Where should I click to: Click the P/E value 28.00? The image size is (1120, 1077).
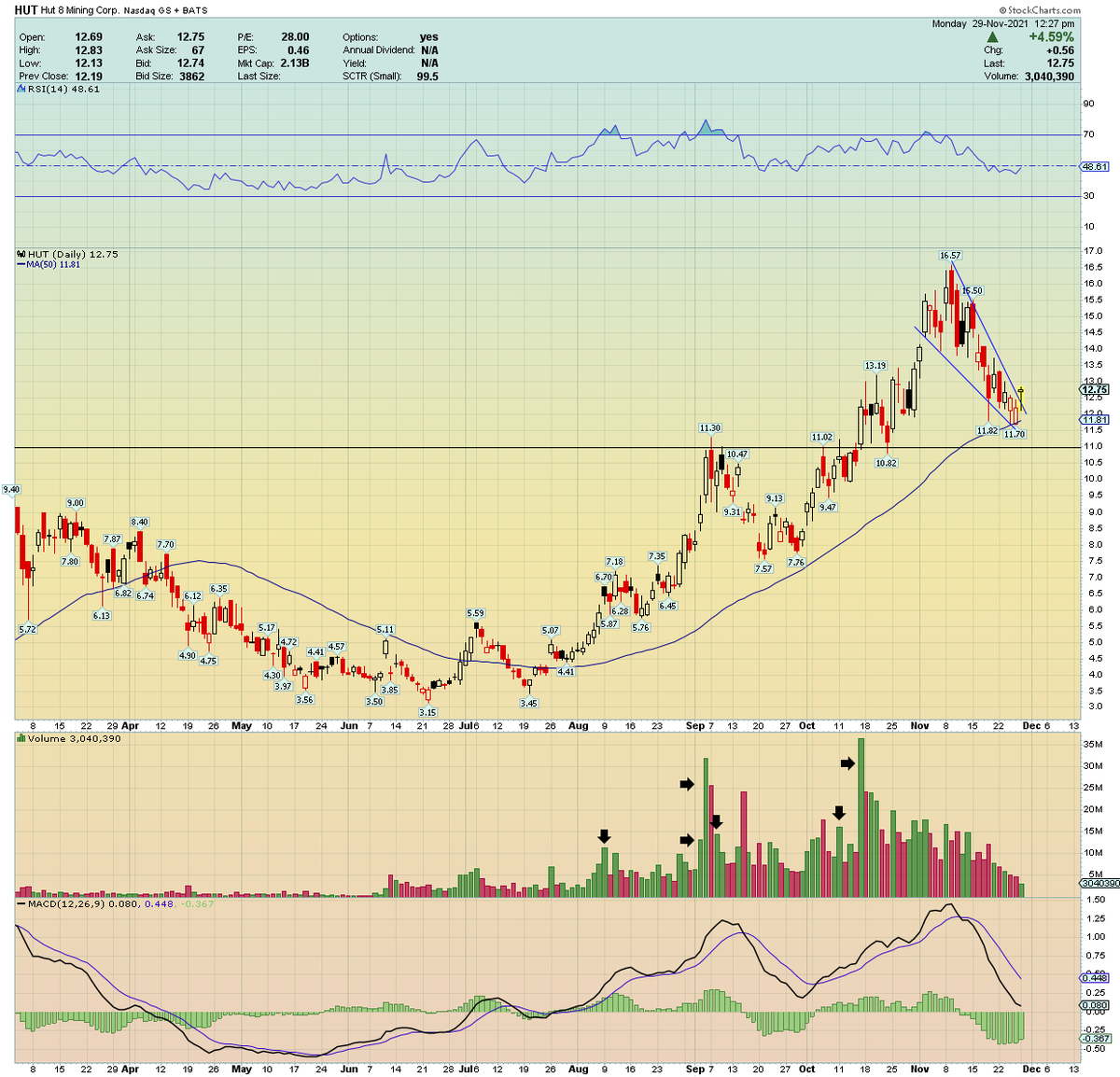[x=295, y=37]
